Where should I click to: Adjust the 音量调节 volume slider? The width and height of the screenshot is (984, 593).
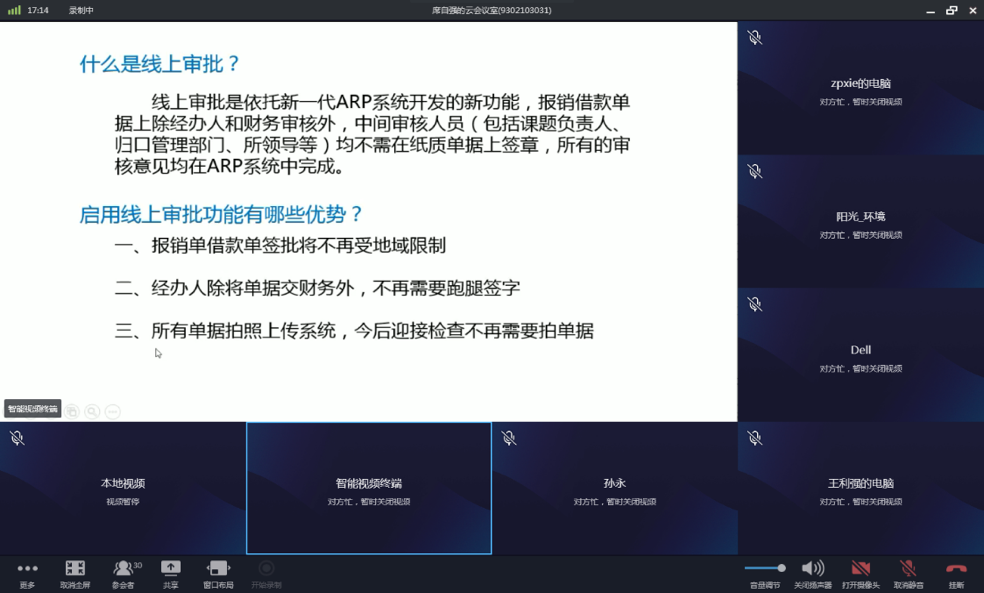[766, 568]
